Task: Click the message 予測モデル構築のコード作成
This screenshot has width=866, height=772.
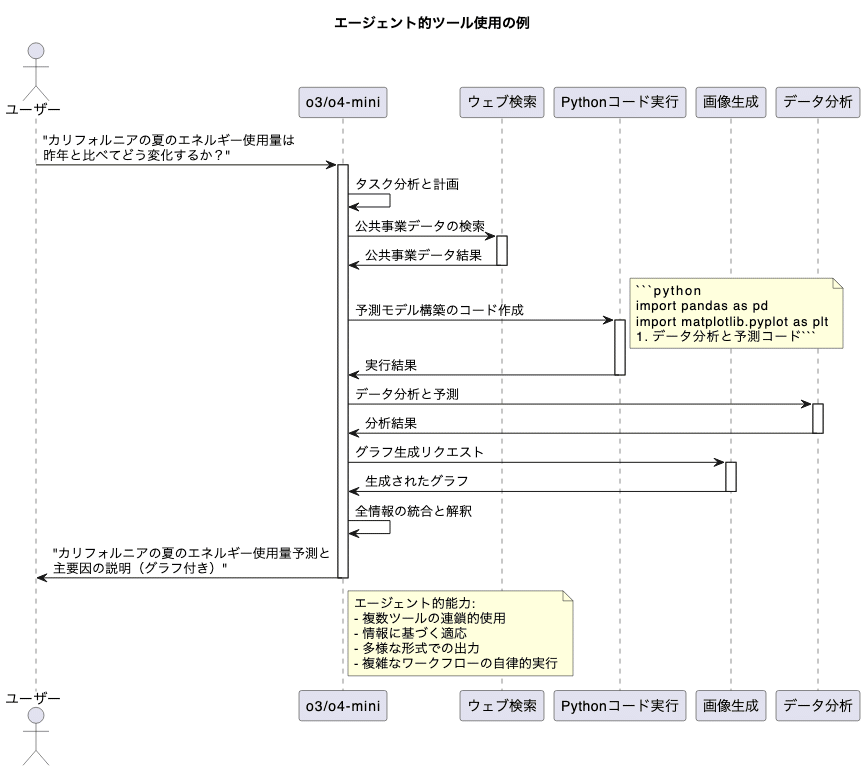Action: tap(439, 310)
